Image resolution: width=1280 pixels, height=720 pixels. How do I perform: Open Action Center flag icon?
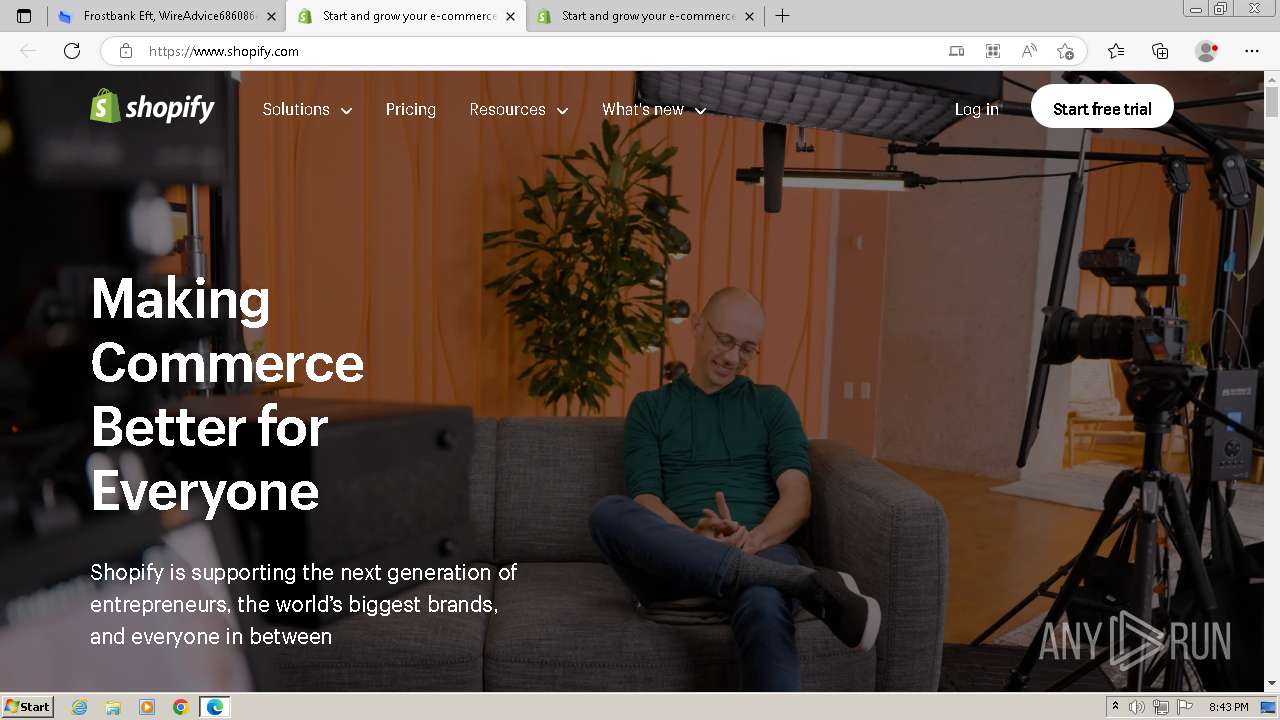pos(1185,707)
